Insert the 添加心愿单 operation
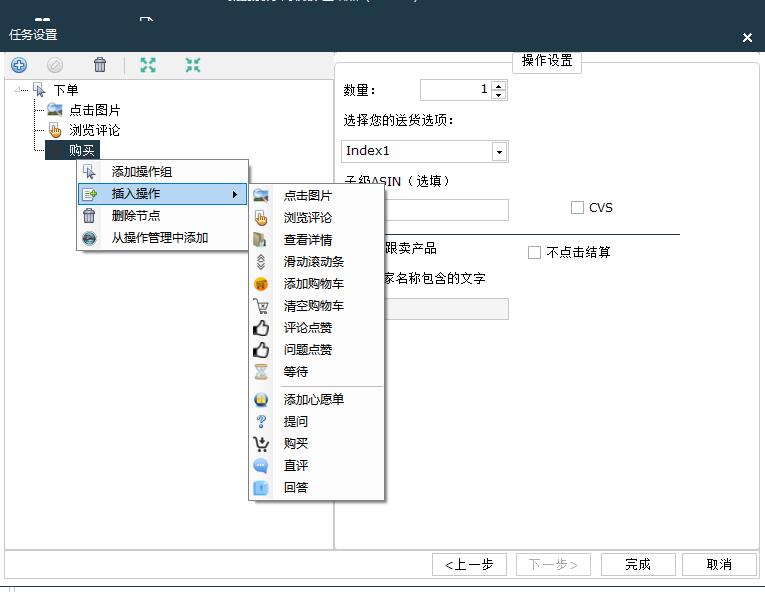Image resolution: width=765 pixels, height=592 pixels. pos(317,400)
